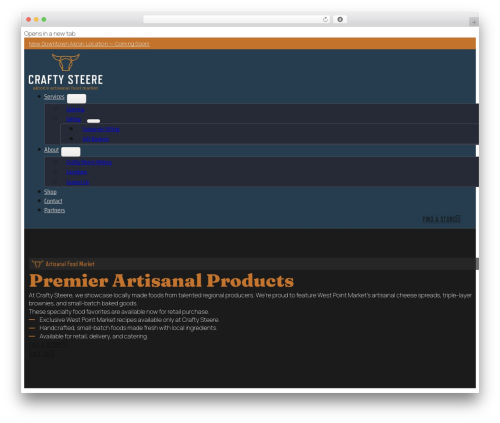Click the Crafty Steere wordmark text

[x=66, y=80]
